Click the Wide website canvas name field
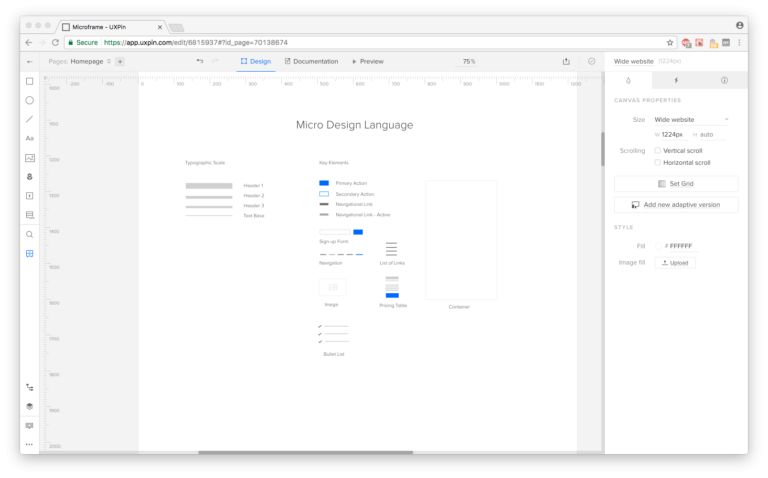The height and width of the screenshot is (478, 768). tap(633, 61)
